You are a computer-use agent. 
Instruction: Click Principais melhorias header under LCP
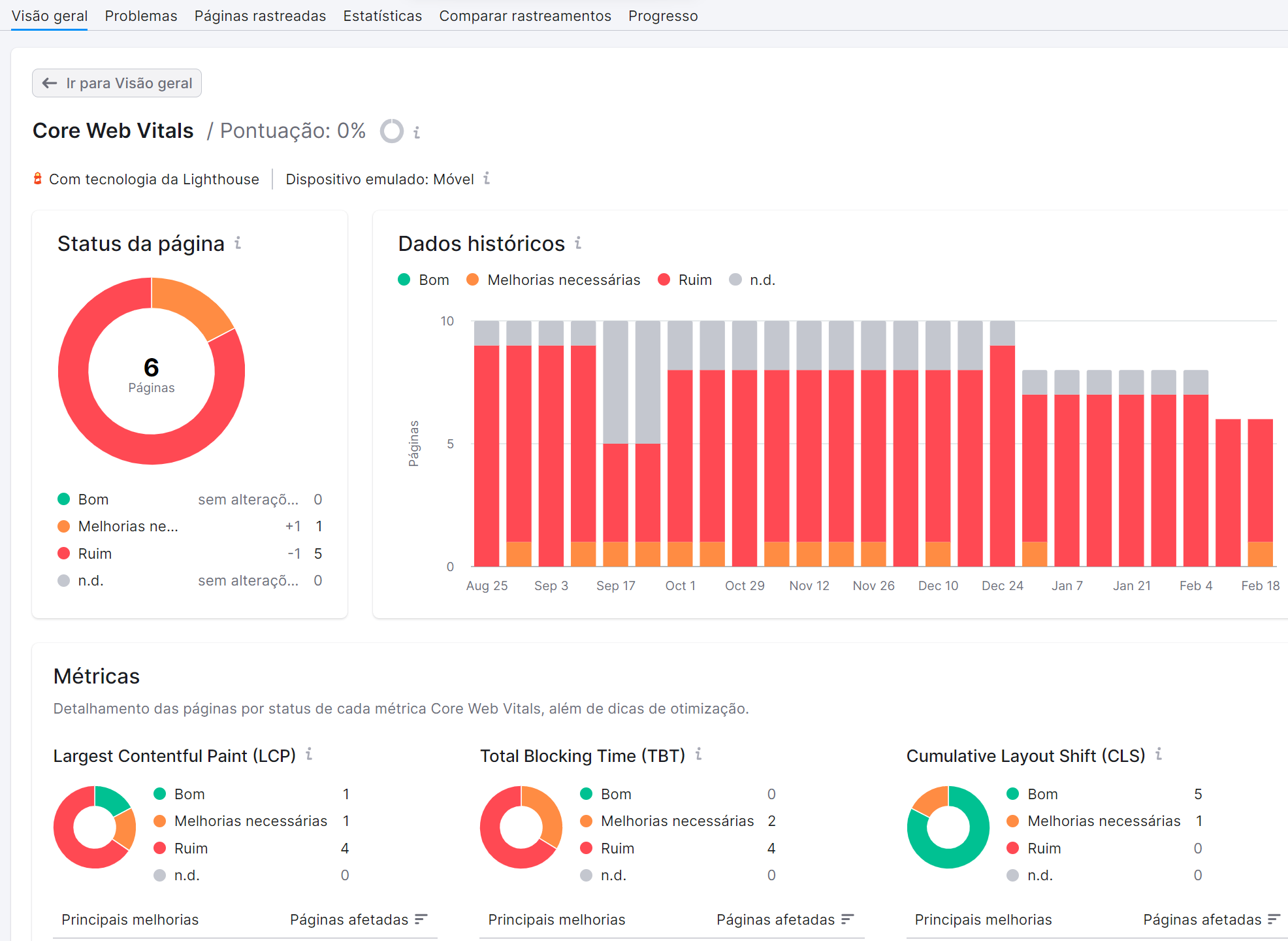[x=130, y=919]
